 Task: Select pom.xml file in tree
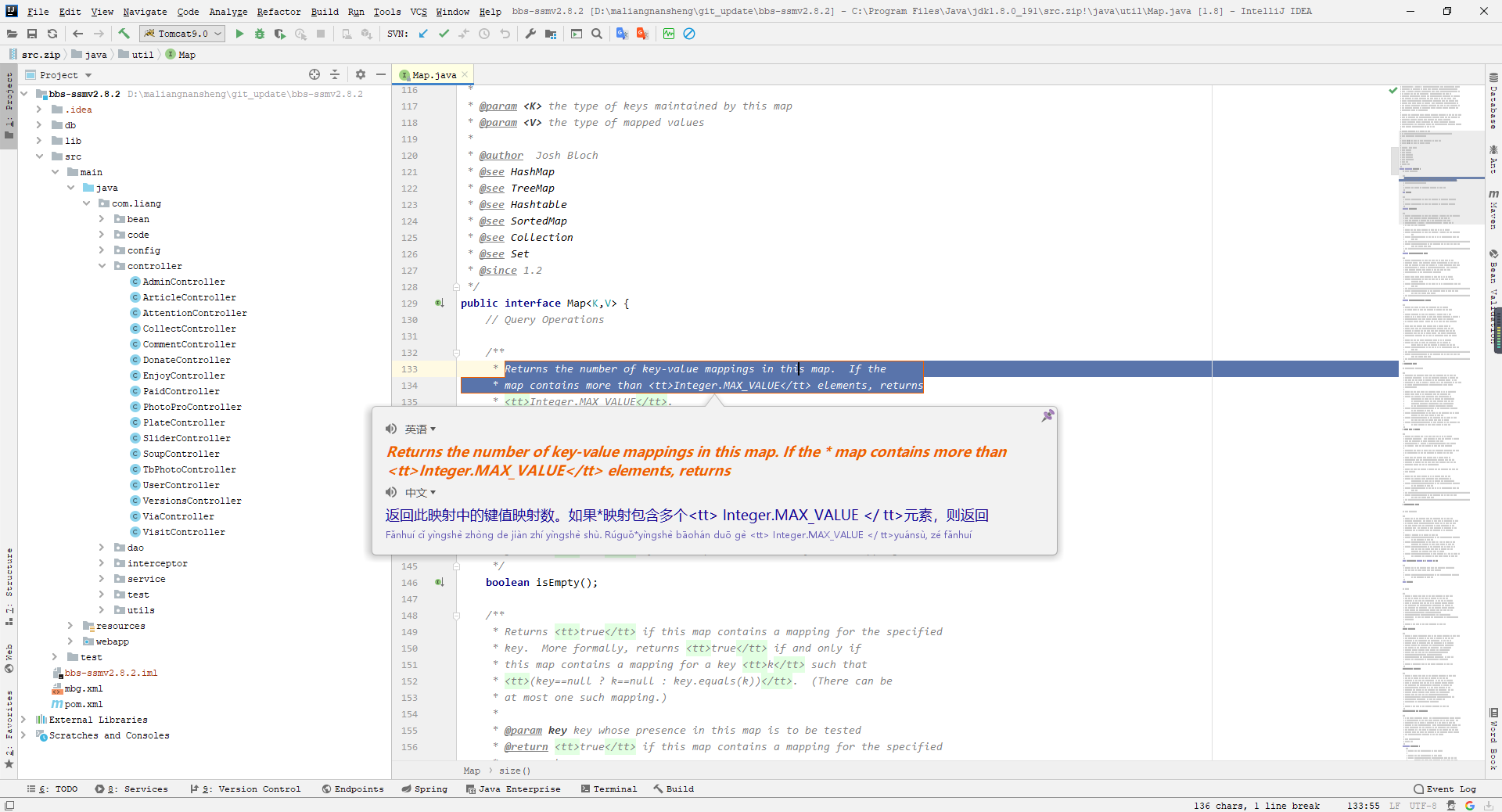click(x=77, y=704)
